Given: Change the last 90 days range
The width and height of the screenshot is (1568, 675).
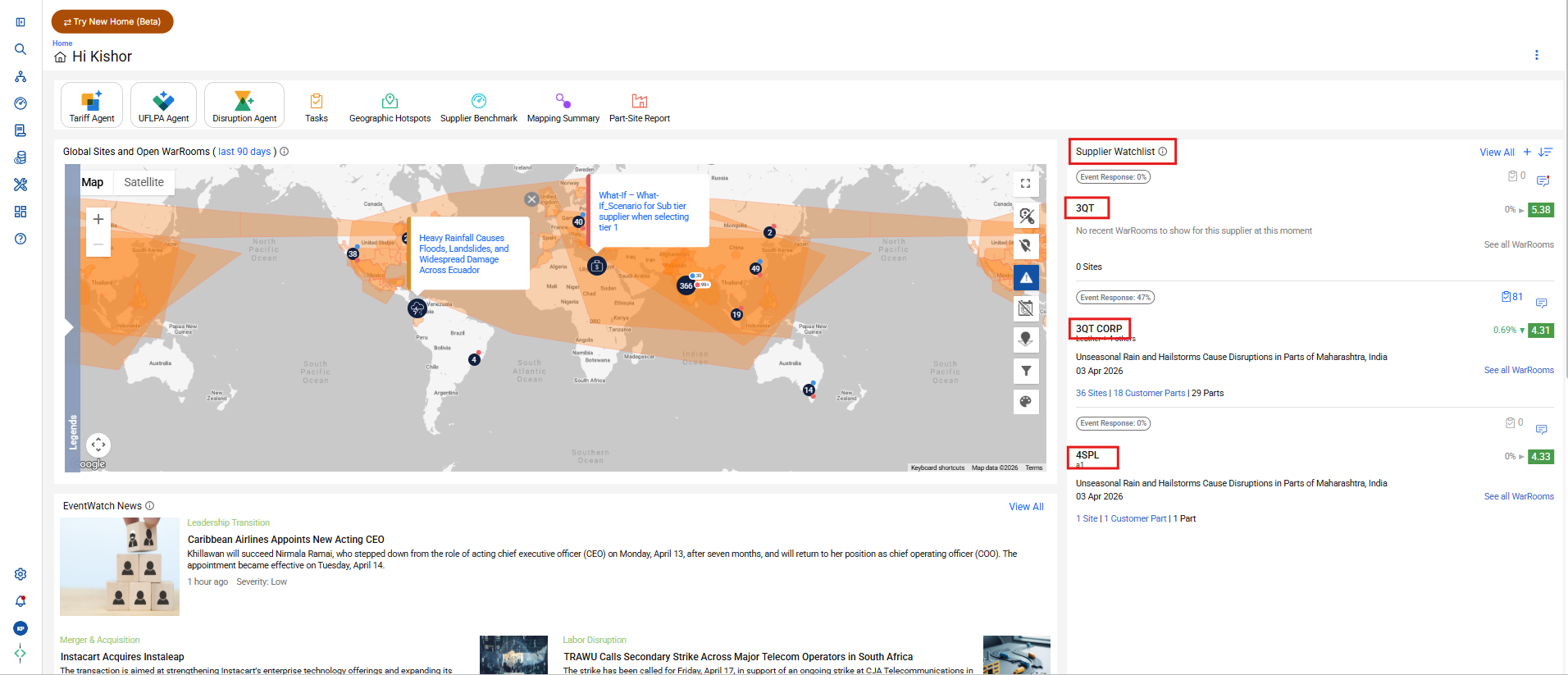Looking at the screenshot, I should (x=244, y=152).
